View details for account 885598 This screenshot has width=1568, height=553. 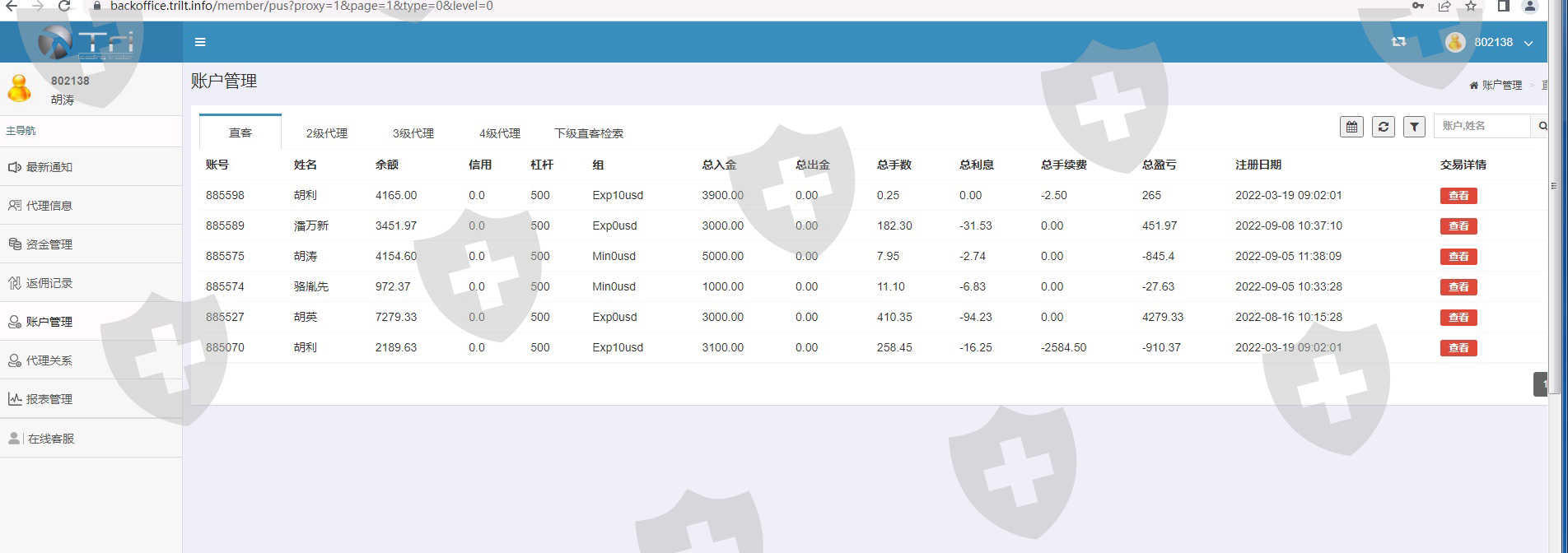1458,196
